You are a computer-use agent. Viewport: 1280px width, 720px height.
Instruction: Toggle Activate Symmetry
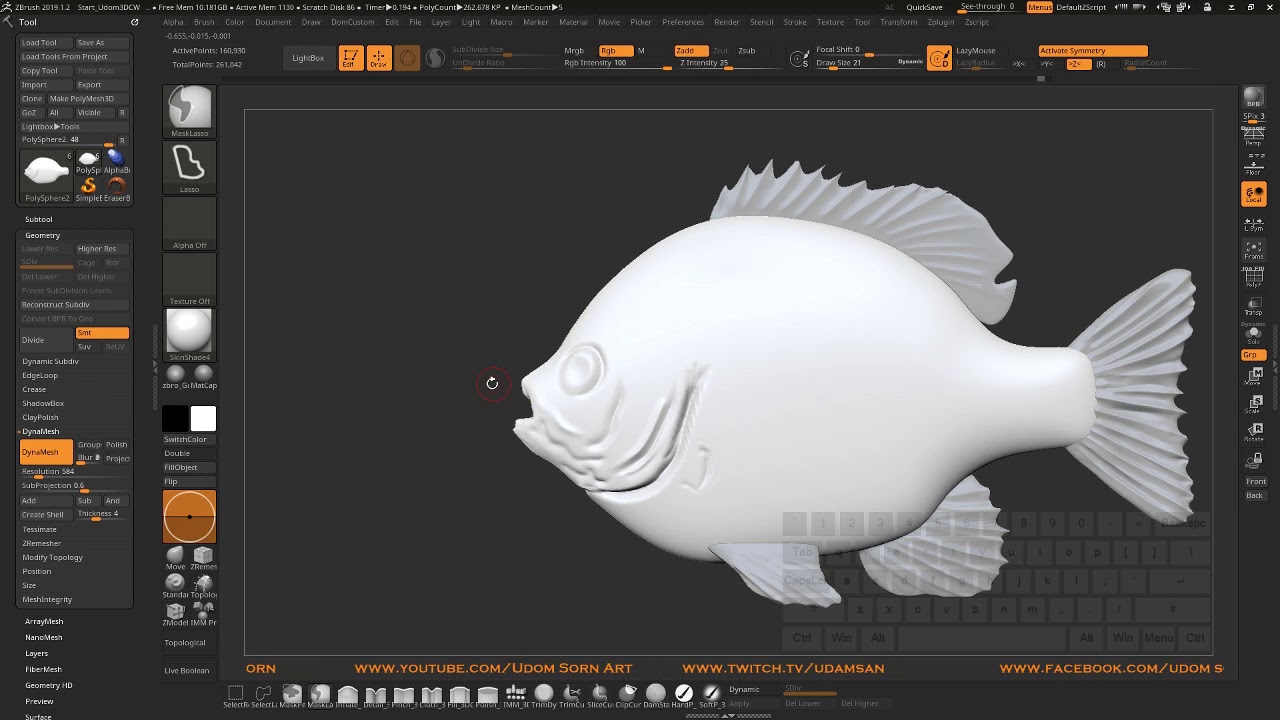point(1092,50)
